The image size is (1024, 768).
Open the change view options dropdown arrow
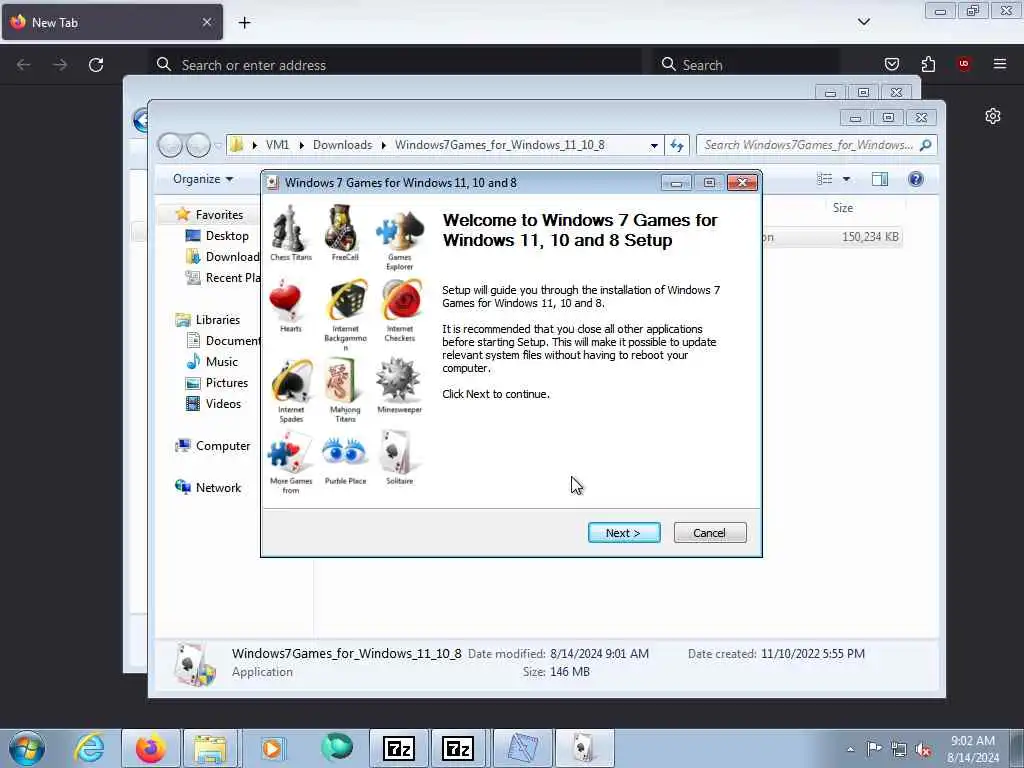click(x=846, y=179)
